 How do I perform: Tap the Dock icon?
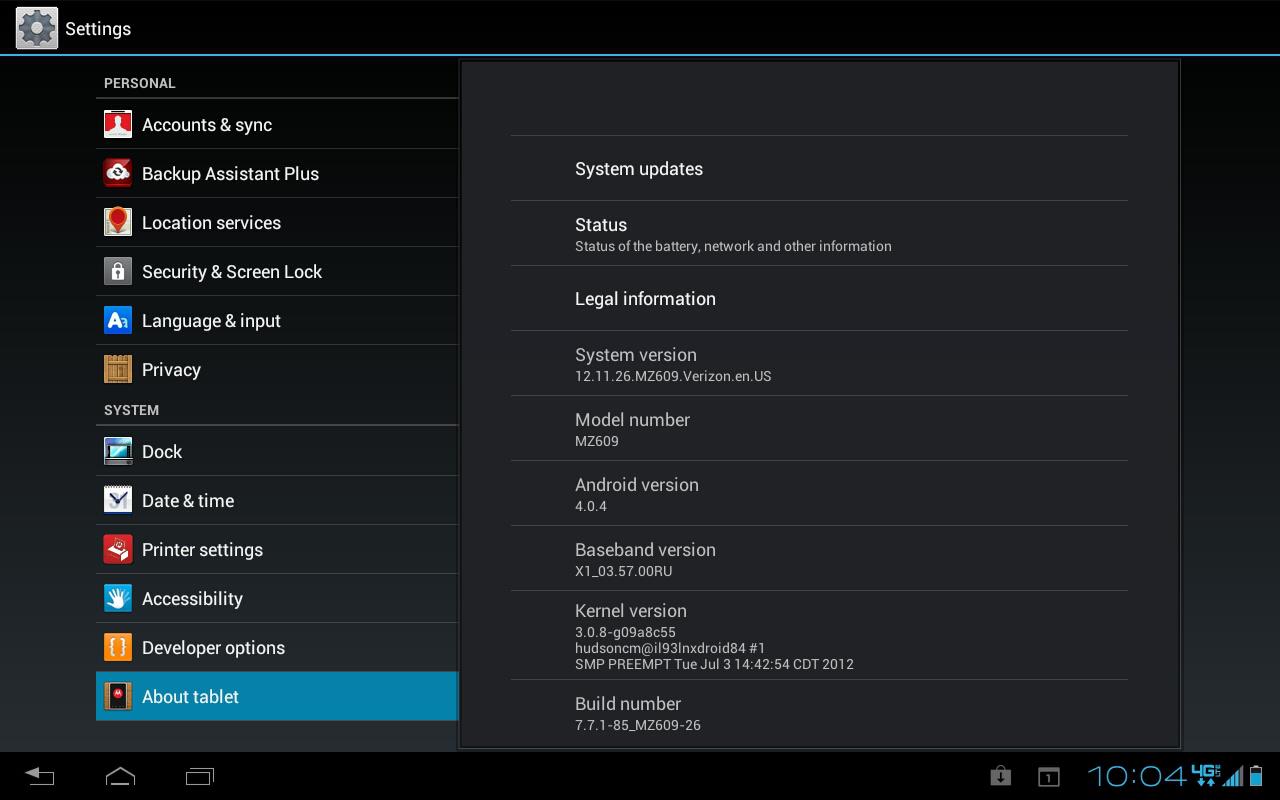coord(118,451)
